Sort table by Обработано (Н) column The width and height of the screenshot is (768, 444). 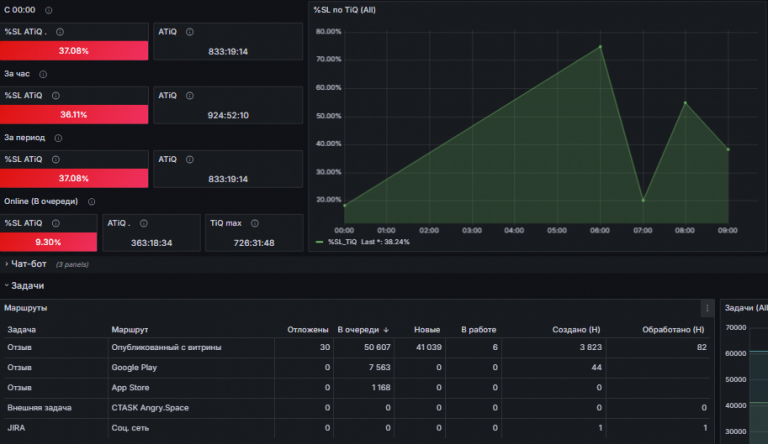tap(673, 330)
